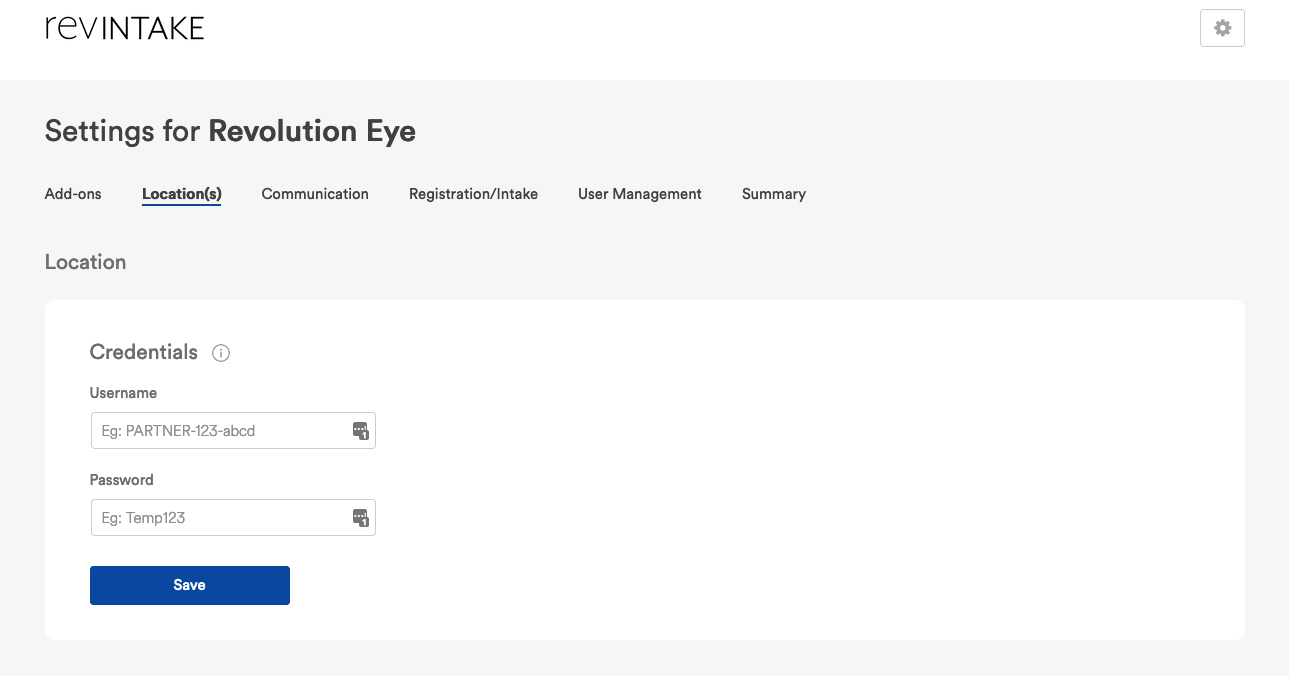Click the Revolution Eye practice name
The image size is (1289, 676).
pyautogui.click(x=312, y=131)
